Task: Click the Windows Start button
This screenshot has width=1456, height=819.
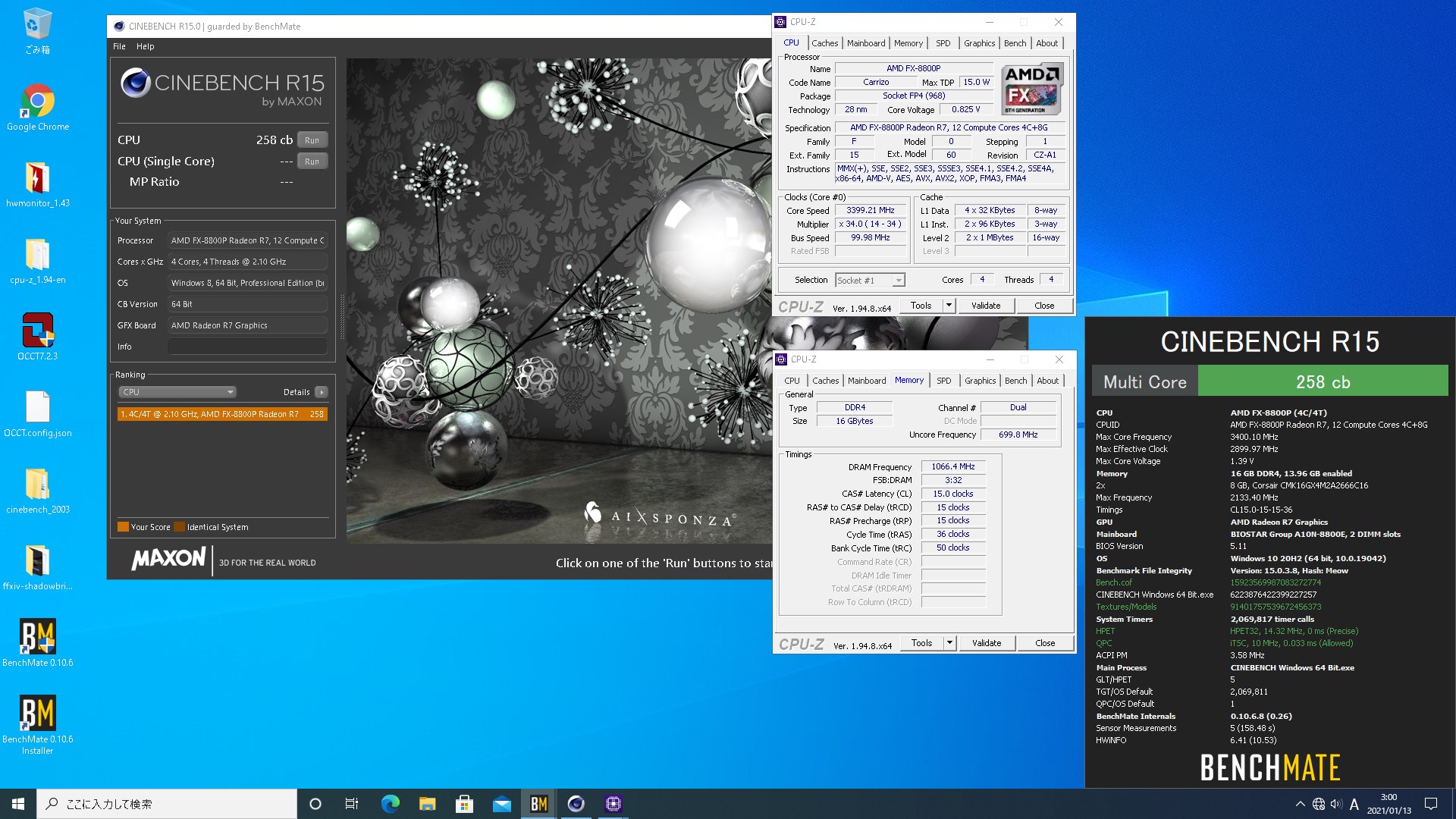Action: [18, 804]
